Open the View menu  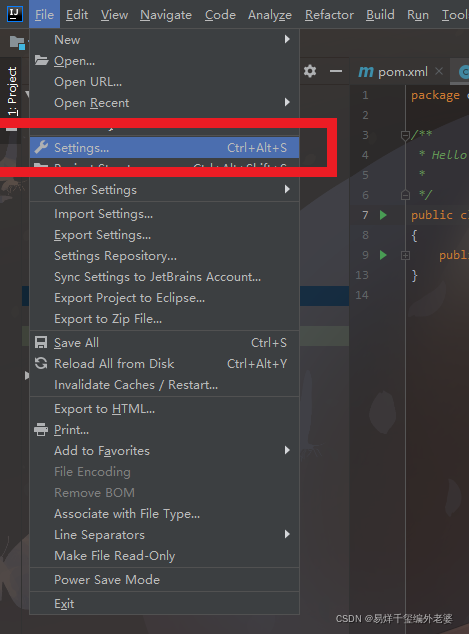[114, 15]
